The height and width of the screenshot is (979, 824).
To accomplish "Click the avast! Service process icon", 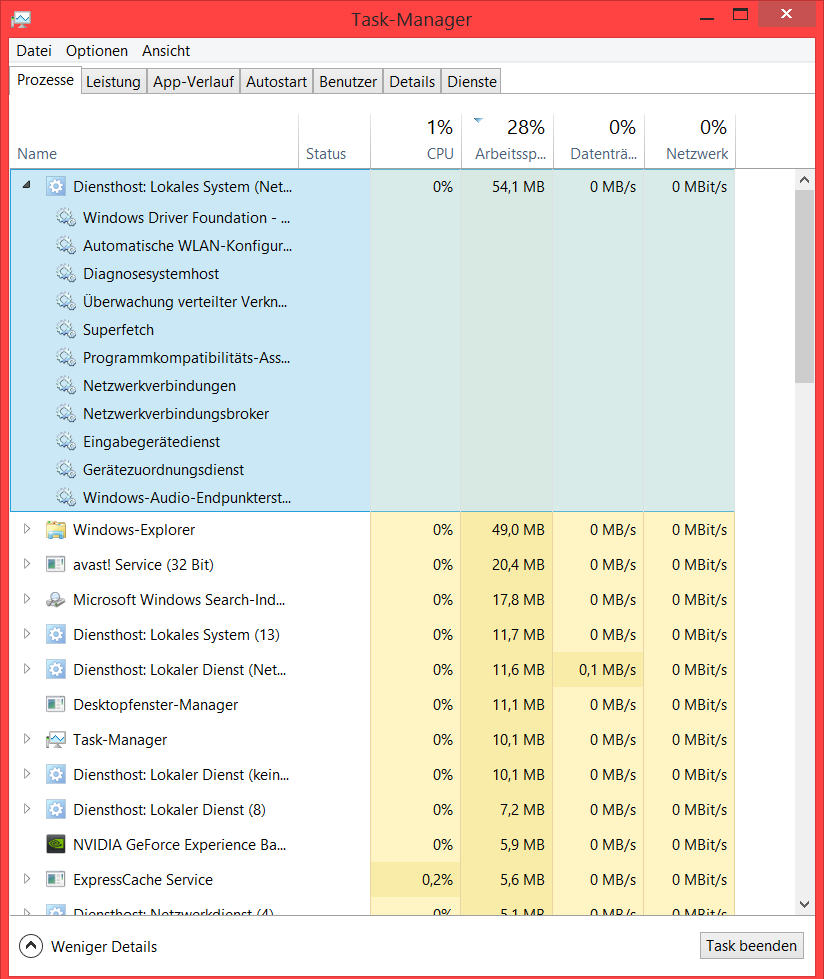I will click(56, 564).
